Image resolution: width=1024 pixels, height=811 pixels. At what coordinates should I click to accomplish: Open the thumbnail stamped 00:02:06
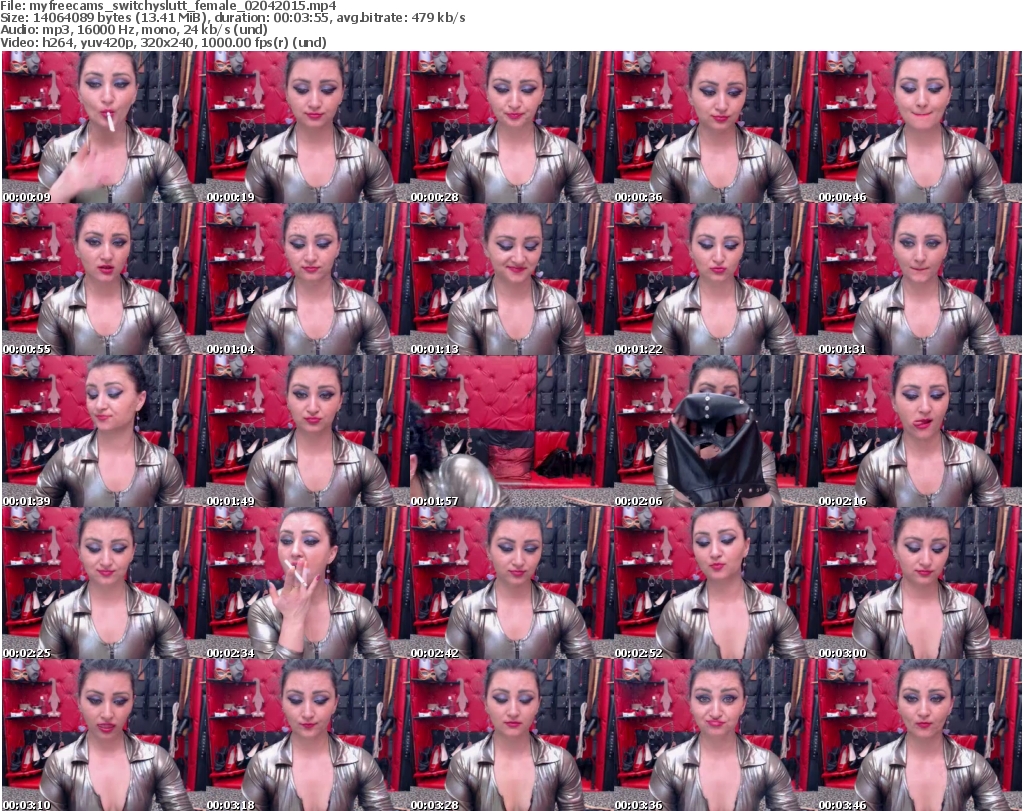715,432
